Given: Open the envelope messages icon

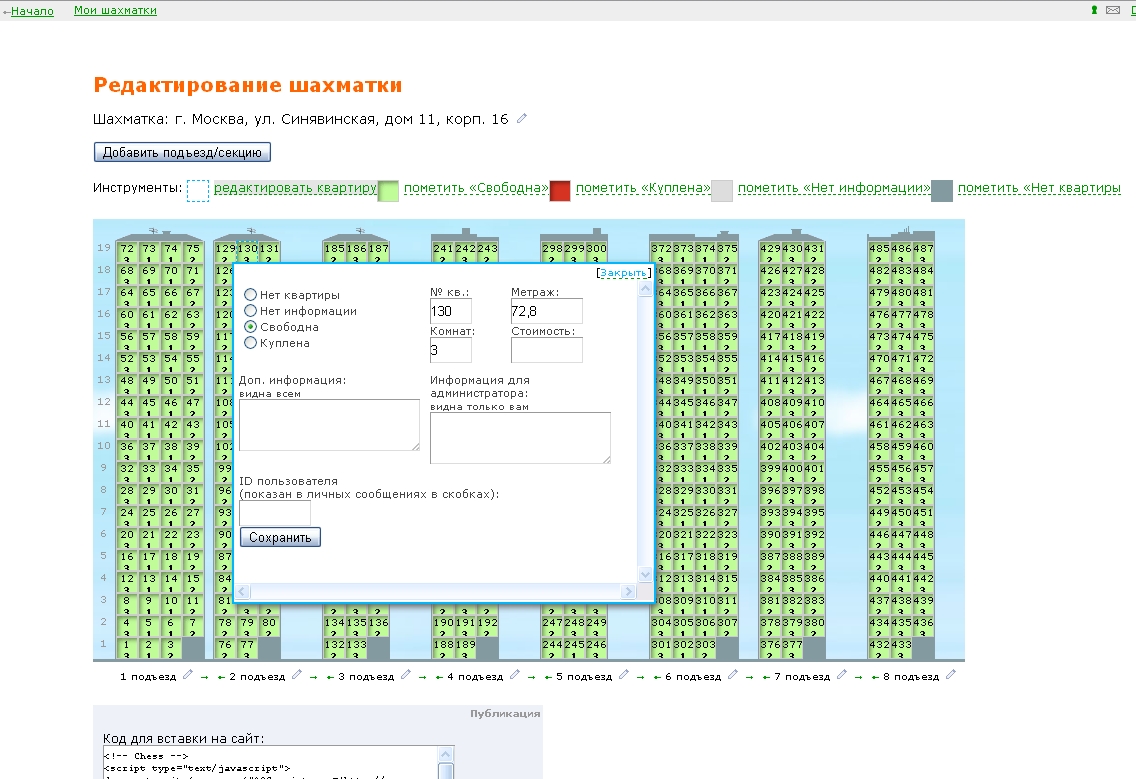Looking at the screenshot, I should tap(1112, 10).
